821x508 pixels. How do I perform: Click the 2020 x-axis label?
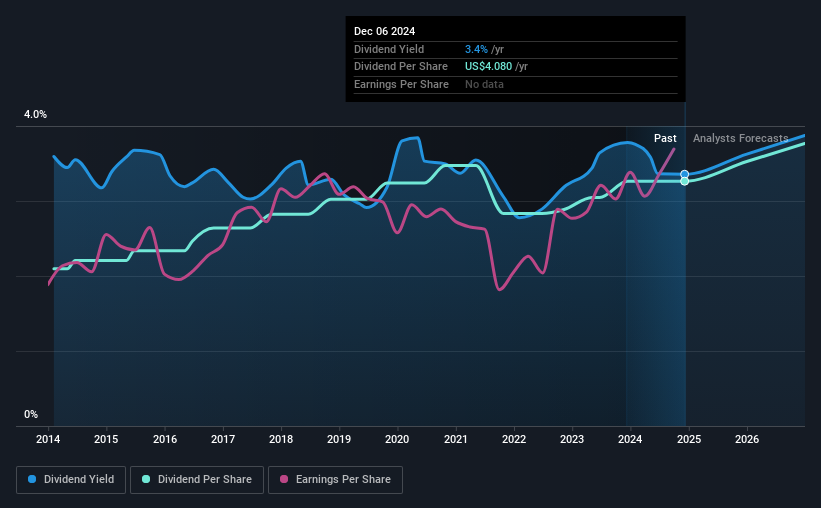coord(397,439)
